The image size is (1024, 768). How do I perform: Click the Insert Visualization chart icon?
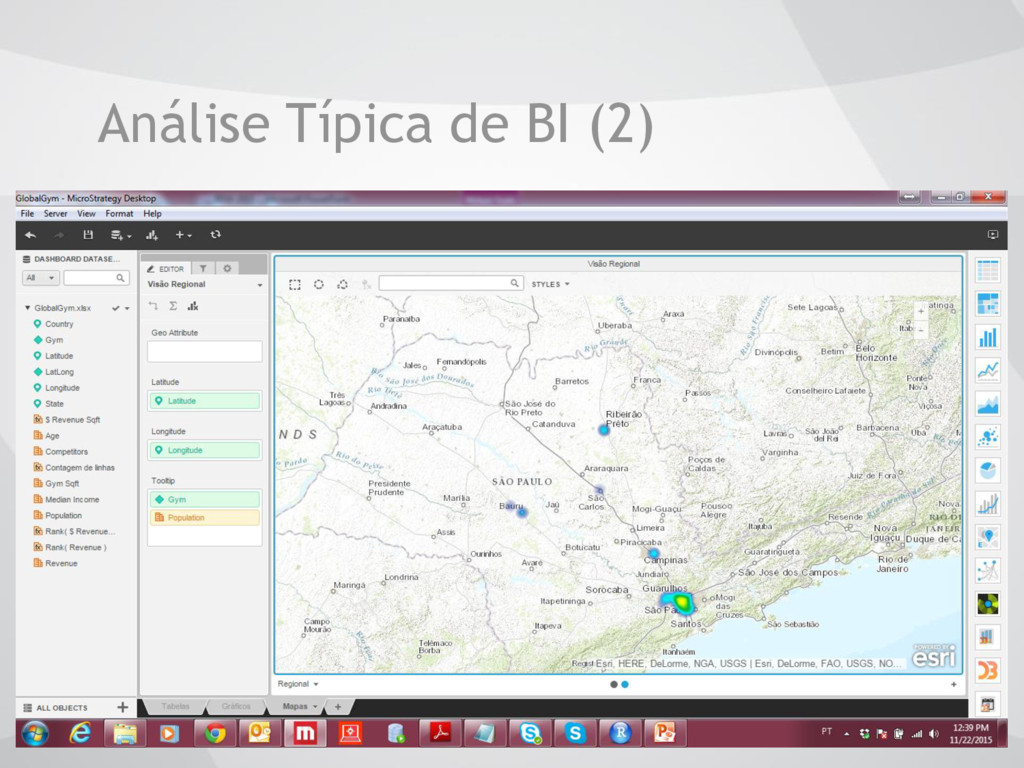click(152, 235)
